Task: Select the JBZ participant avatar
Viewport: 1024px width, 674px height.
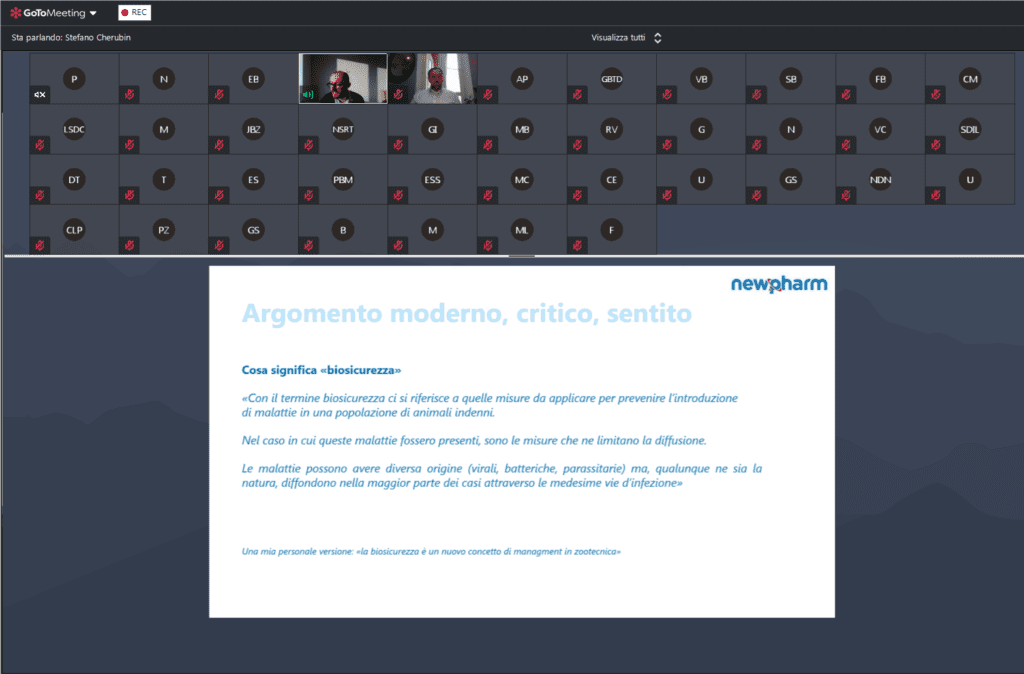Action: (x=253, y=129)
